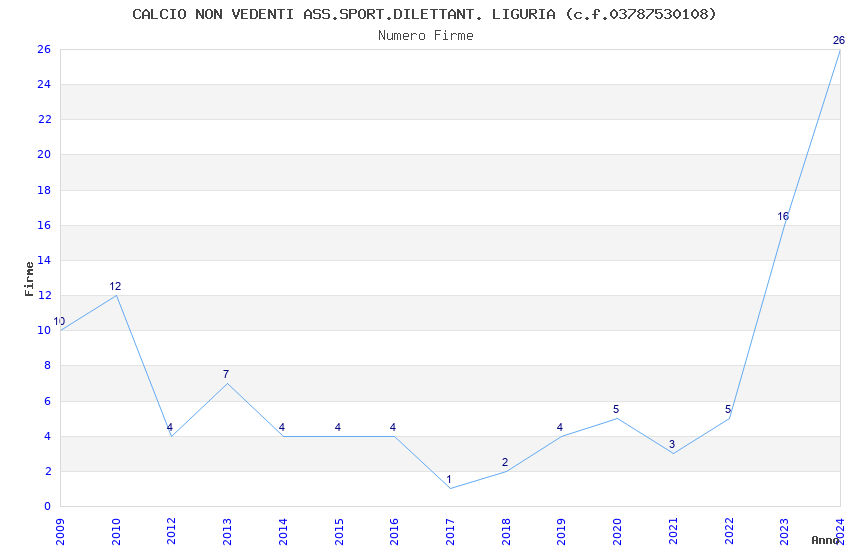
Task: Click the vertical 'Firme' axis label
Action: (29, 278)
